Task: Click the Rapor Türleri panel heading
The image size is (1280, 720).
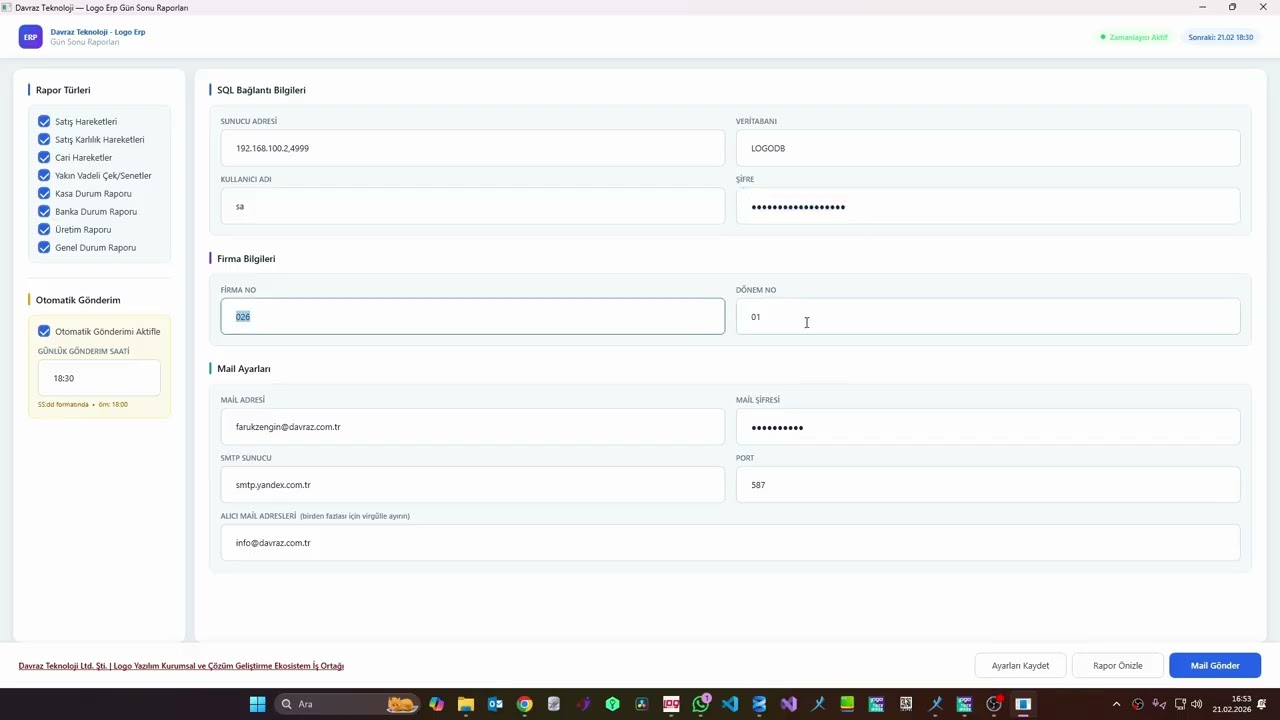Action: pos(63,90)
